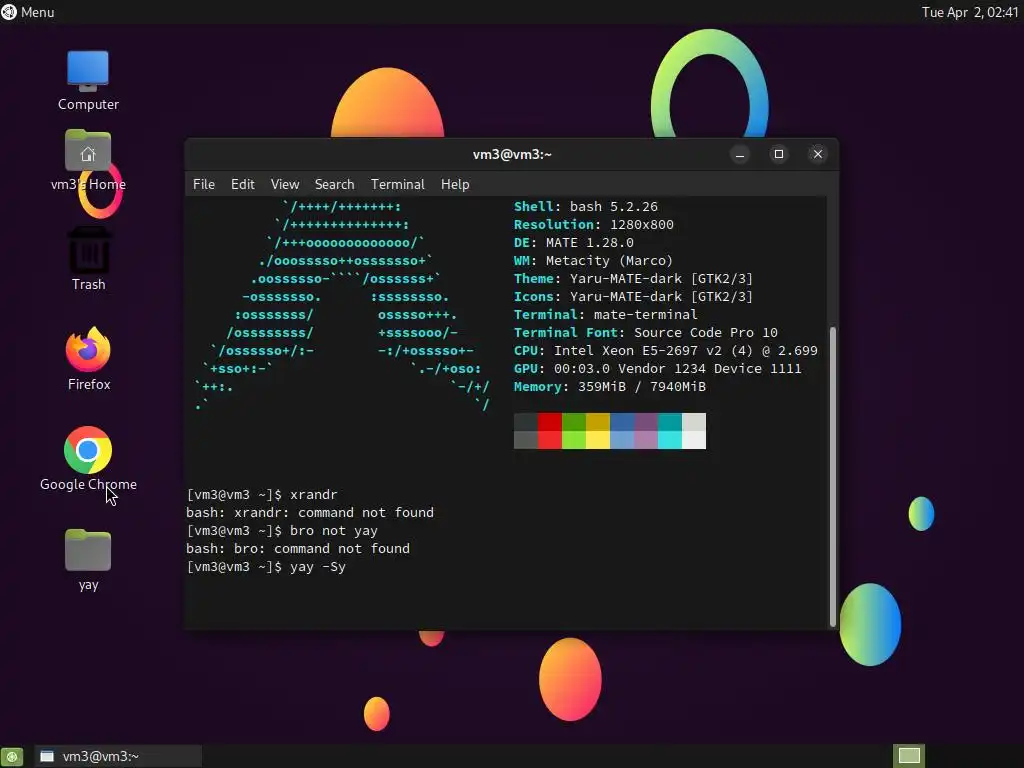
Task: Click the 'Theme: Yaru-MATE-dark' line
Action: tap(633, 278)
